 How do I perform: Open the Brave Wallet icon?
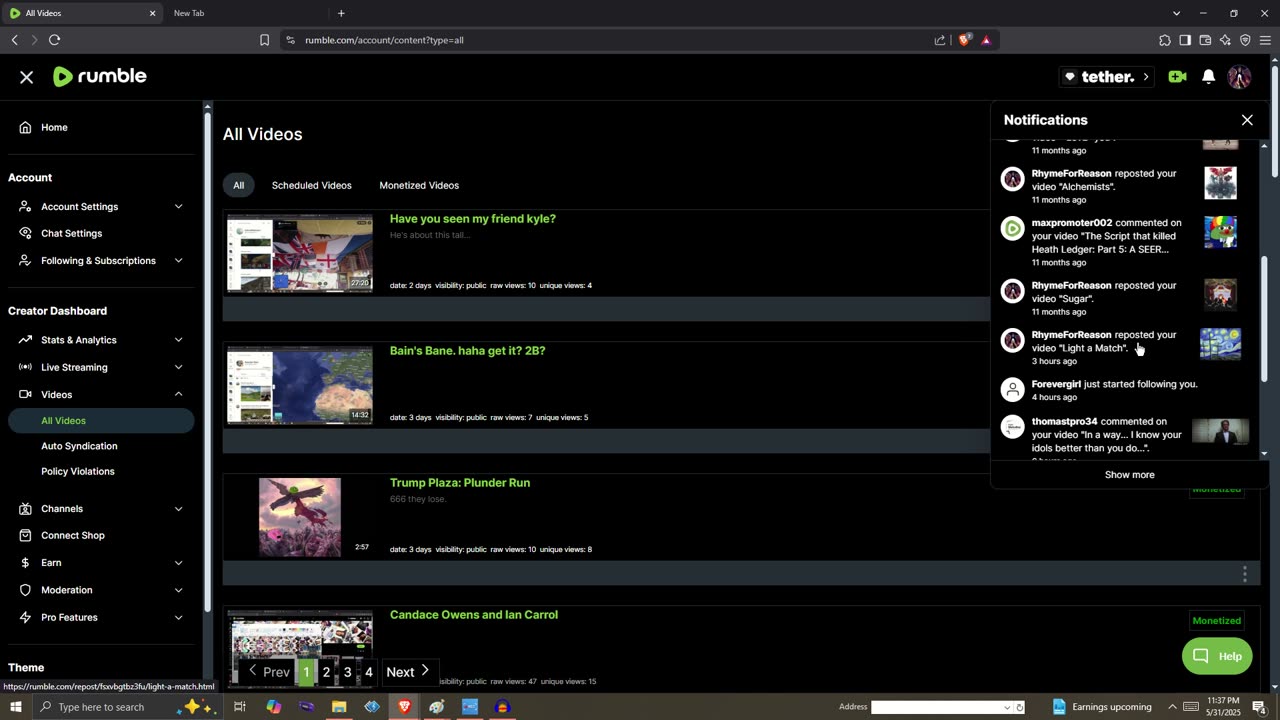[x=1205, y=40]
